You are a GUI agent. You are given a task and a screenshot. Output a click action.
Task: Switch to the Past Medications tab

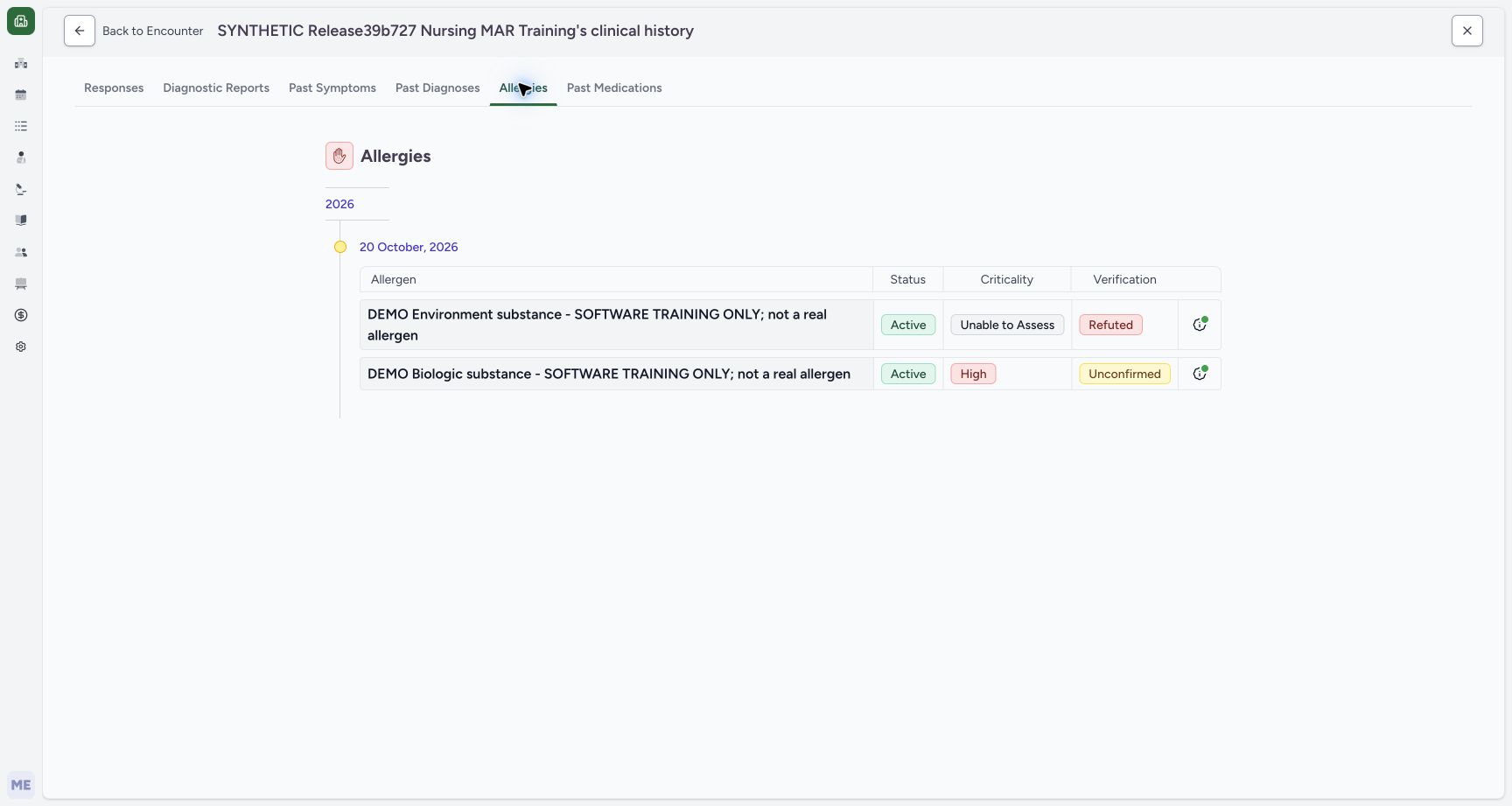pyautogui.click(x=614, y=88)
